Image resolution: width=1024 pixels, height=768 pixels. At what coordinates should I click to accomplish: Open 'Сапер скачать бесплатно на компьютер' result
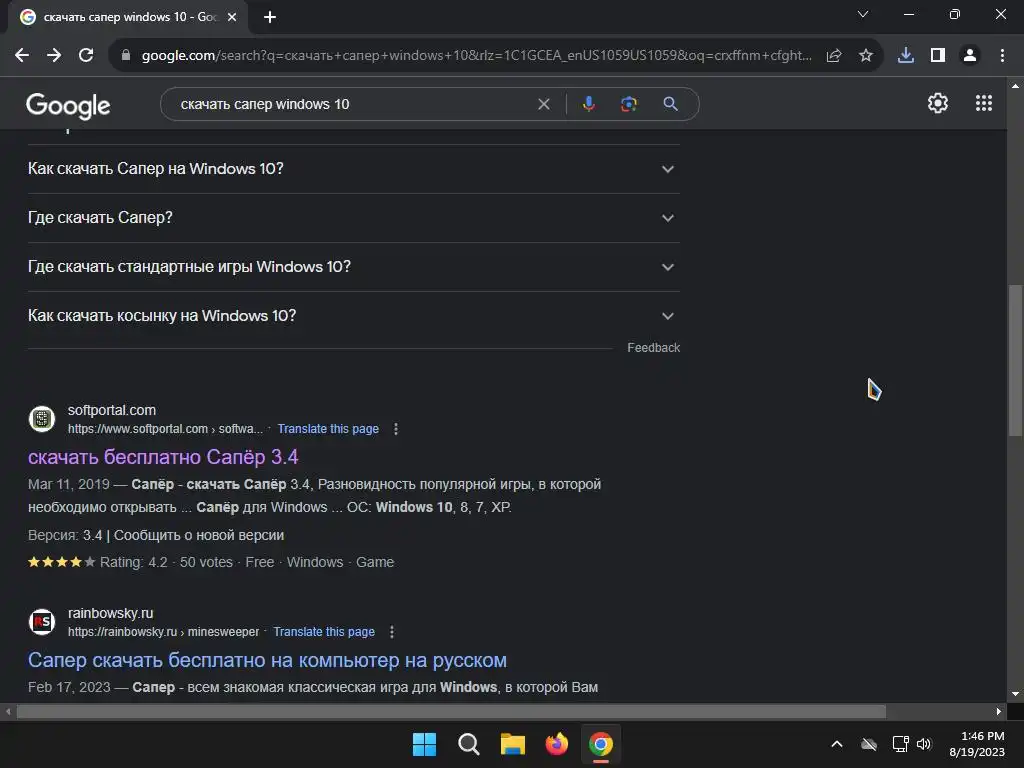pos(267,660)
